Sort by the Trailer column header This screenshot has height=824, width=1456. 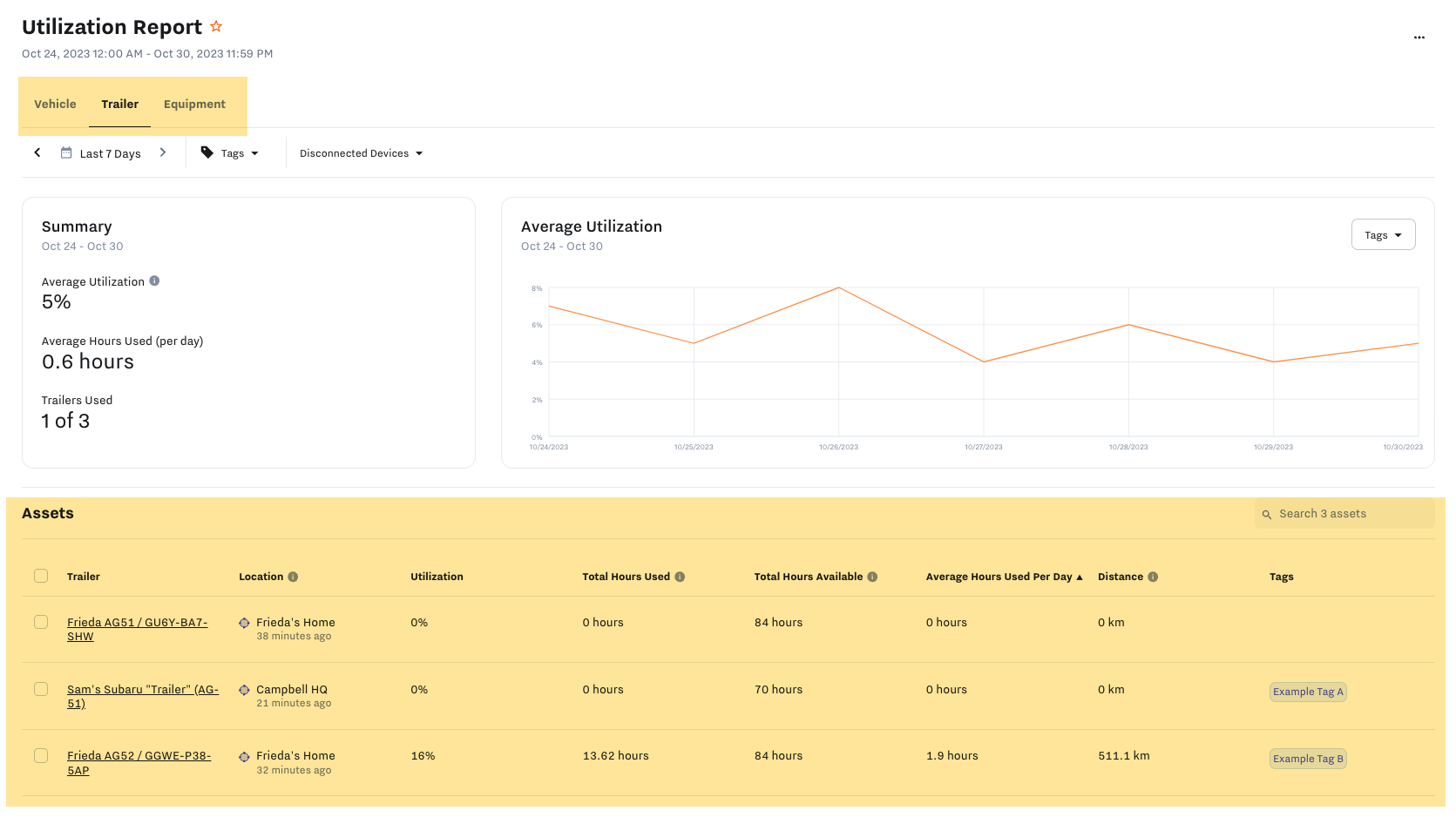coord(84,577)
